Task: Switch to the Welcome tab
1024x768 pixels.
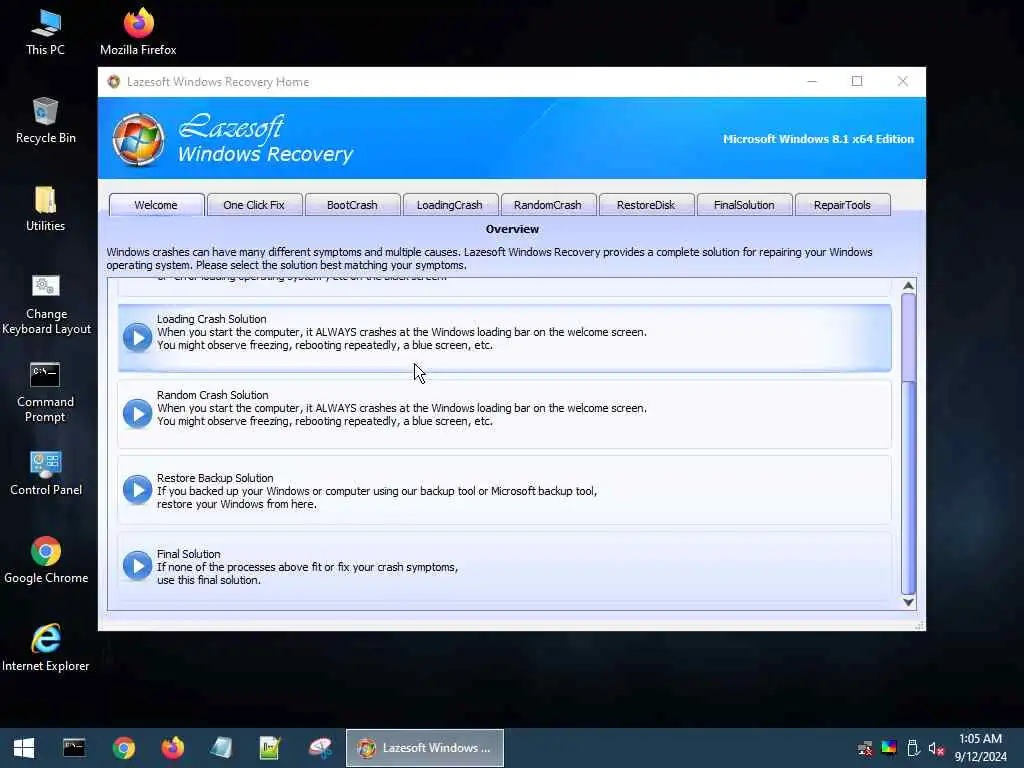Action: pos(156,205)
